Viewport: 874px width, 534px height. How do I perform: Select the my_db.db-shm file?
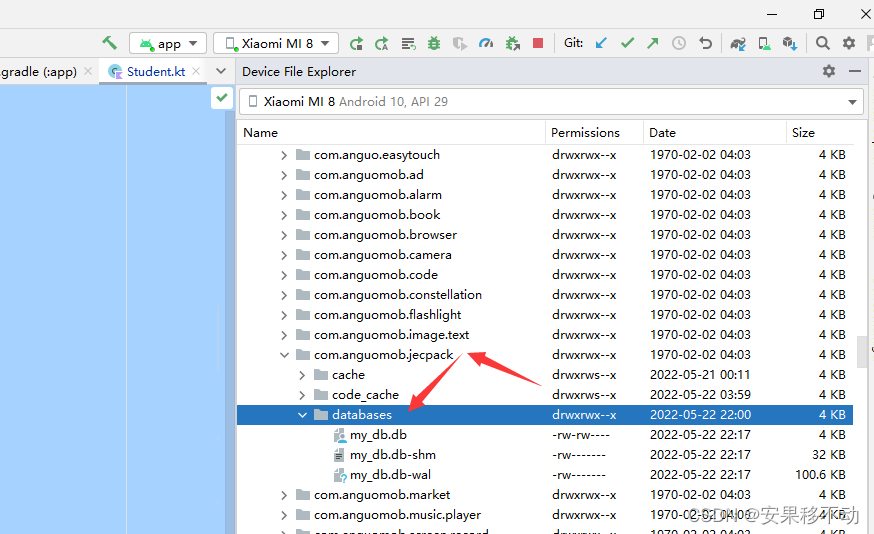[545, 455]
